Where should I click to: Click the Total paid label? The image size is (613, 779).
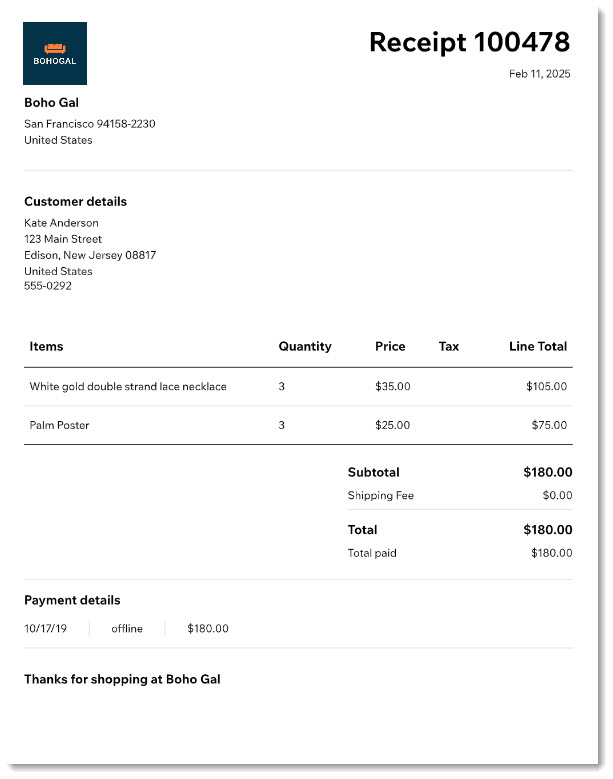[x=372, y=553]
